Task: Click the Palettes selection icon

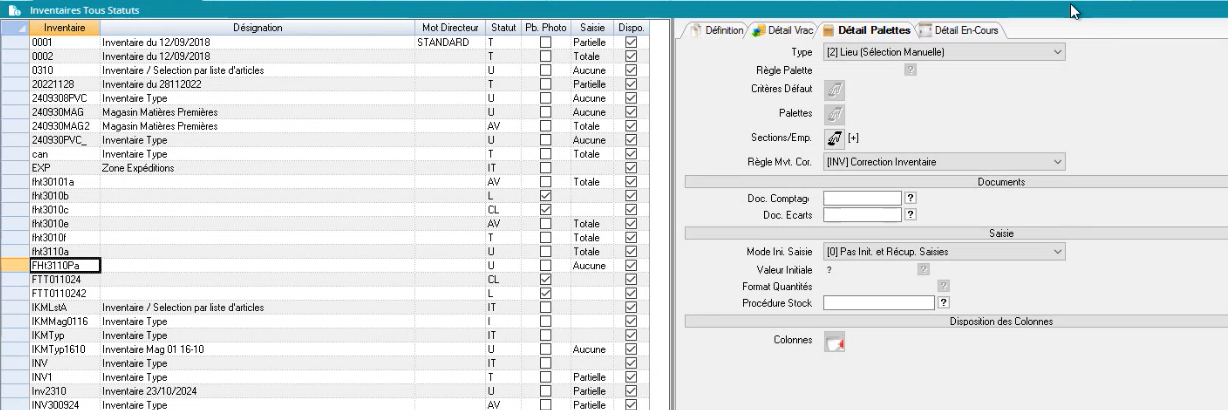Action: (834, 114)
